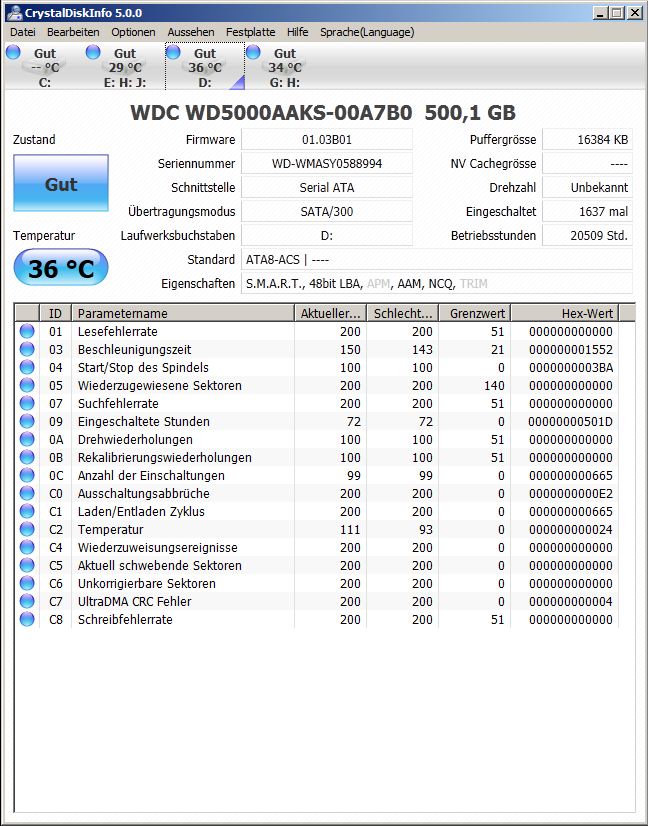Click the status icon for Drehwiederholungen

[x=27, y=439]
